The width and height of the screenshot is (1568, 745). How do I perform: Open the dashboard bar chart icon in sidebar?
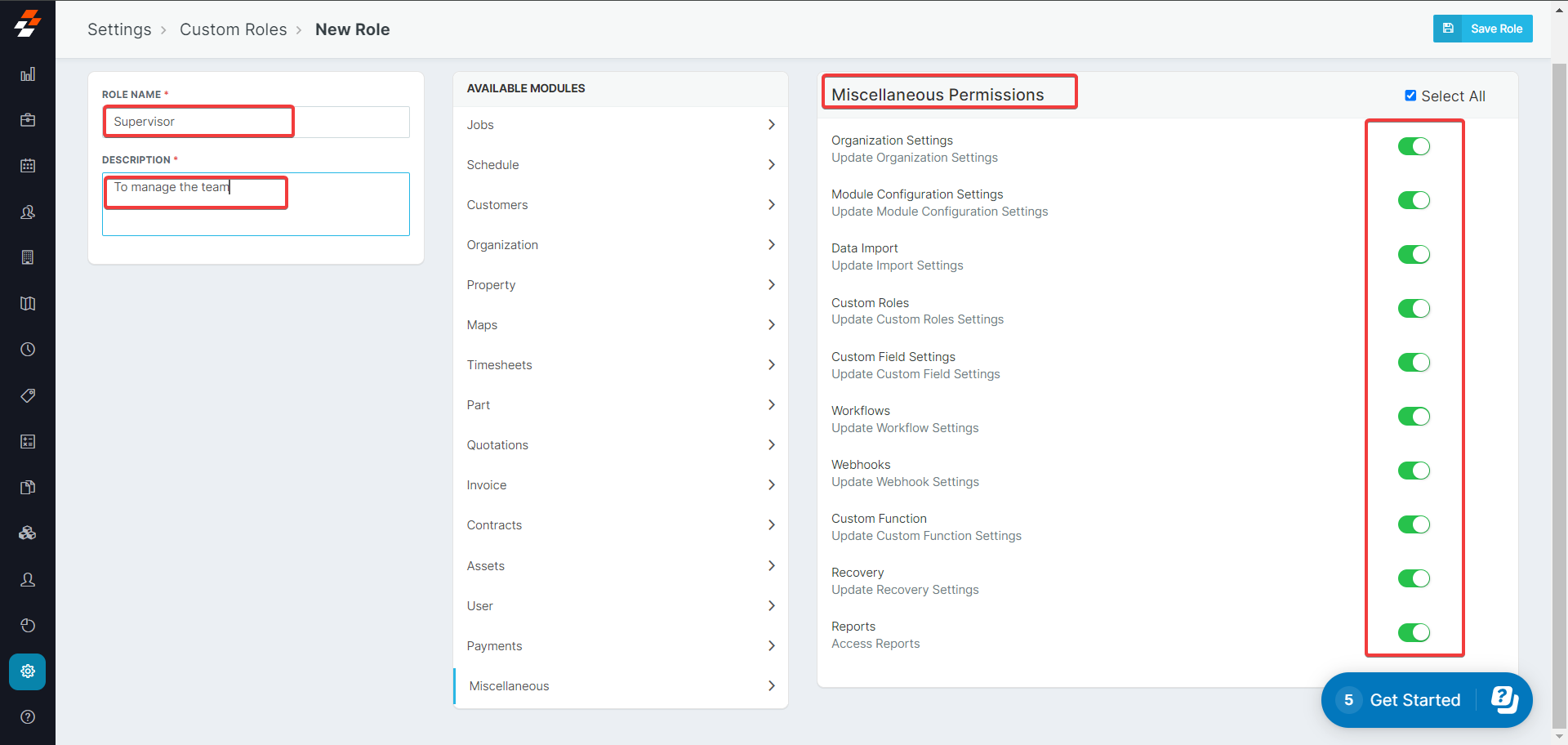(x=28, y=74)
